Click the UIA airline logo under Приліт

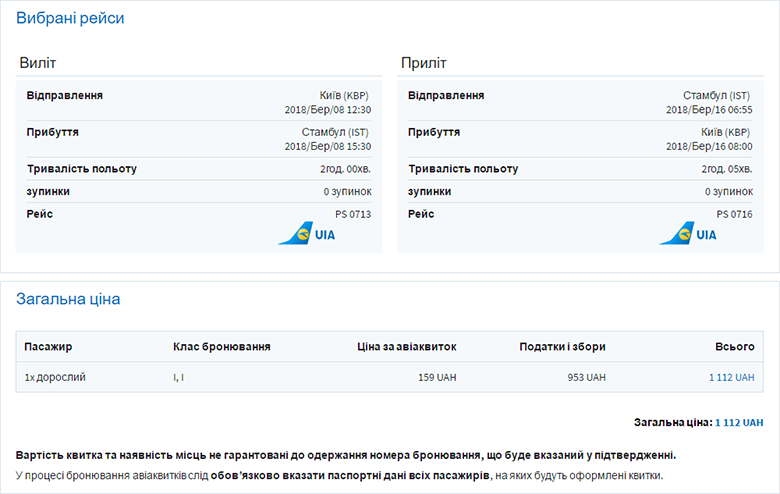pyautogui.click(x=688, y=234)
